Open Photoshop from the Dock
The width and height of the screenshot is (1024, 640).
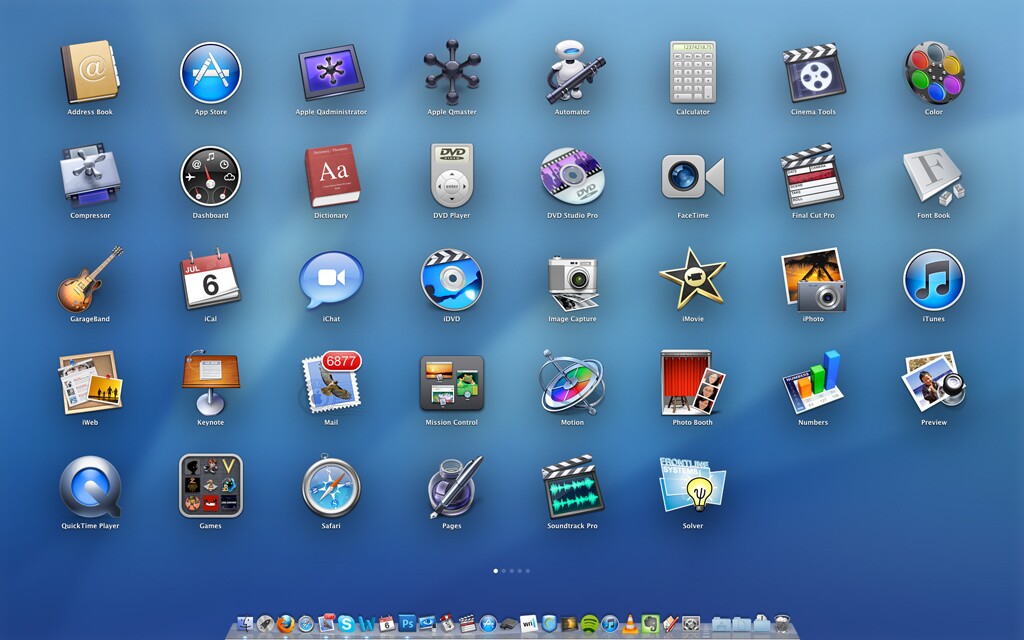point(408,624)
